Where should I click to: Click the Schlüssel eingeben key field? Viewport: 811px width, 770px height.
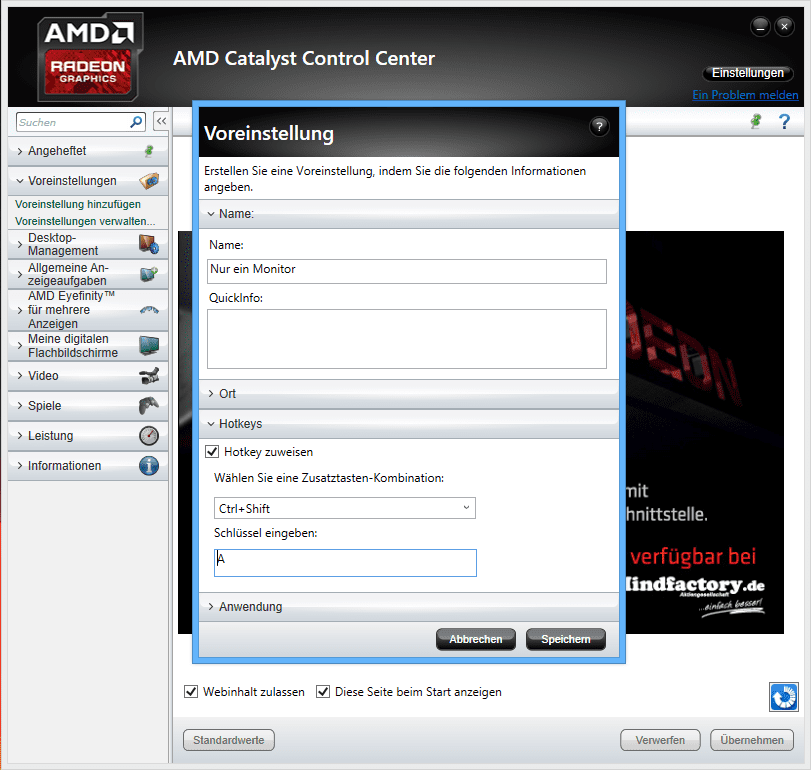[x=345, y=563]
